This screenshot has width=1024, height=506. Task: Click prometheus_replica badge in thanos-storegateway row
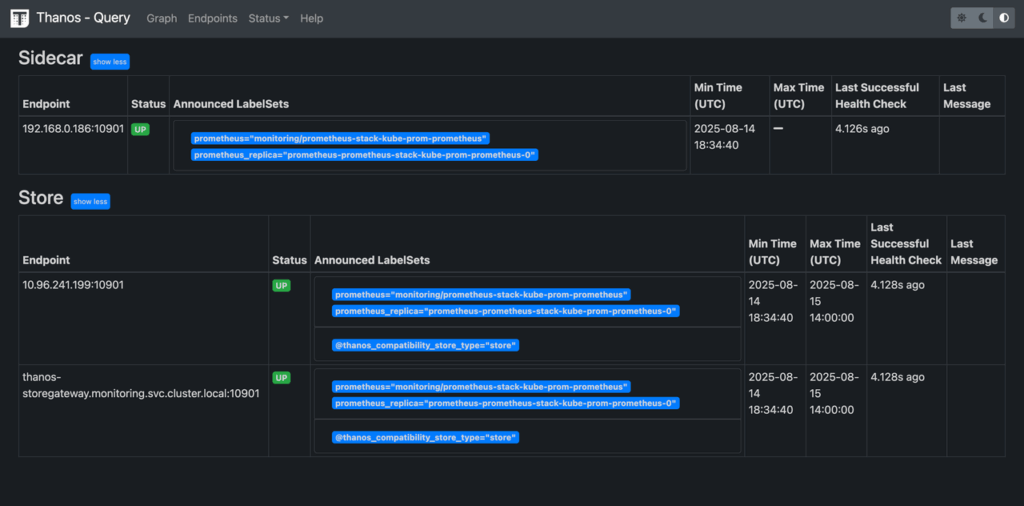(505, 403)
